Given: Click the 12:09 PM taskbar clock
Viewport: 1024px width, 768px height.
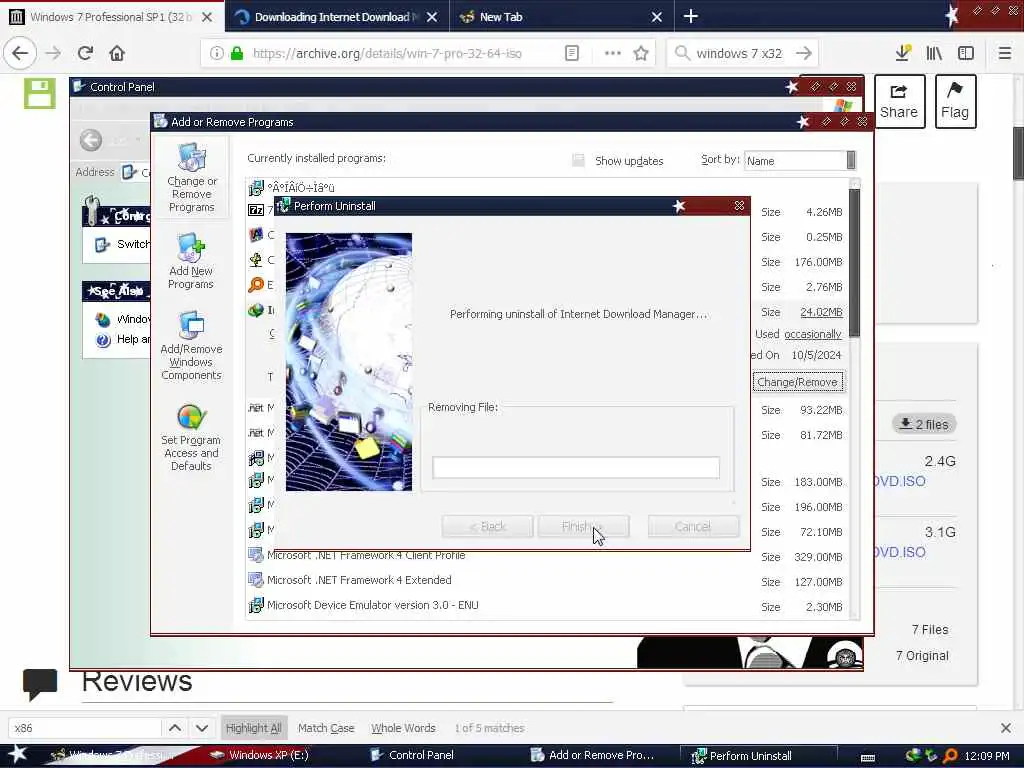Looking at the screenshot, I should pyautogui.click(x=987, y=756).
